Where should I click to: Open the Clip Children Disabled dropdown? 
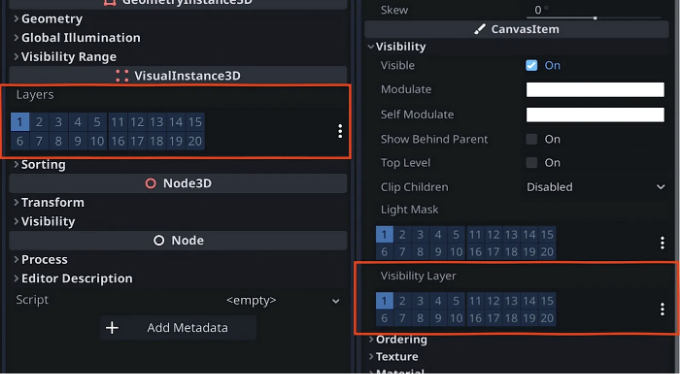click(595, 187)
